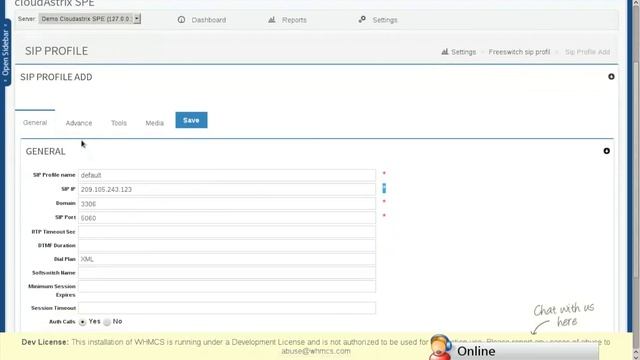640x360 pixels.
Task: Click the blue icon beside SIP IP
Action: 384,188
